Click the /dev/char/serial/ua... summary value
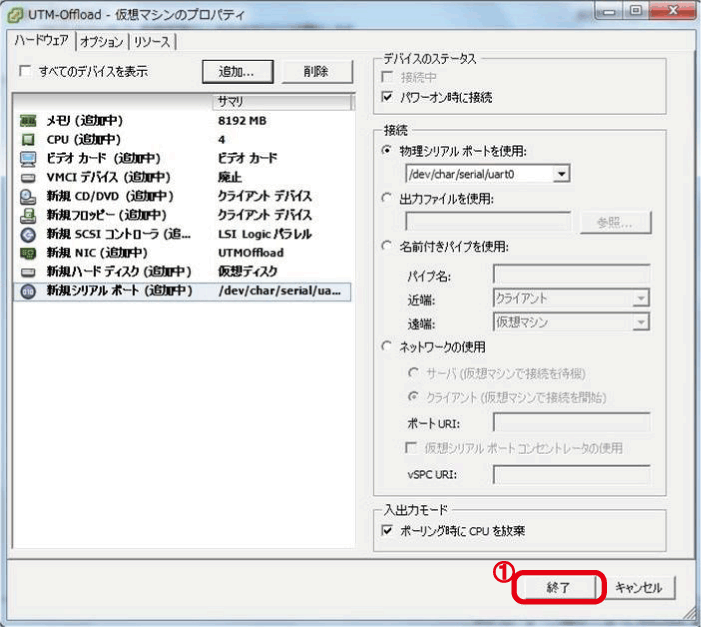The width and height of the screenshot is (702, 628). point(280,291)
